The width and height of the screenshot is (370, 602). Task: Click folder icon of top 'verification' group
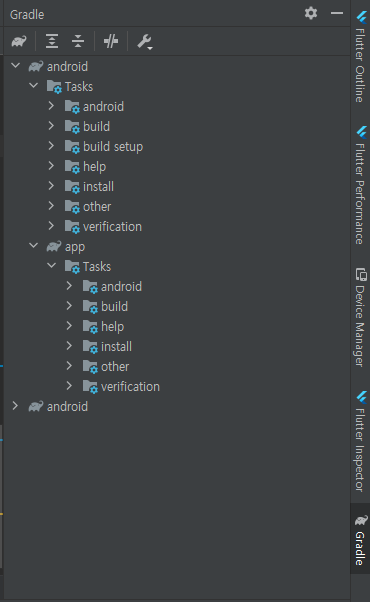tap(72, 227)
